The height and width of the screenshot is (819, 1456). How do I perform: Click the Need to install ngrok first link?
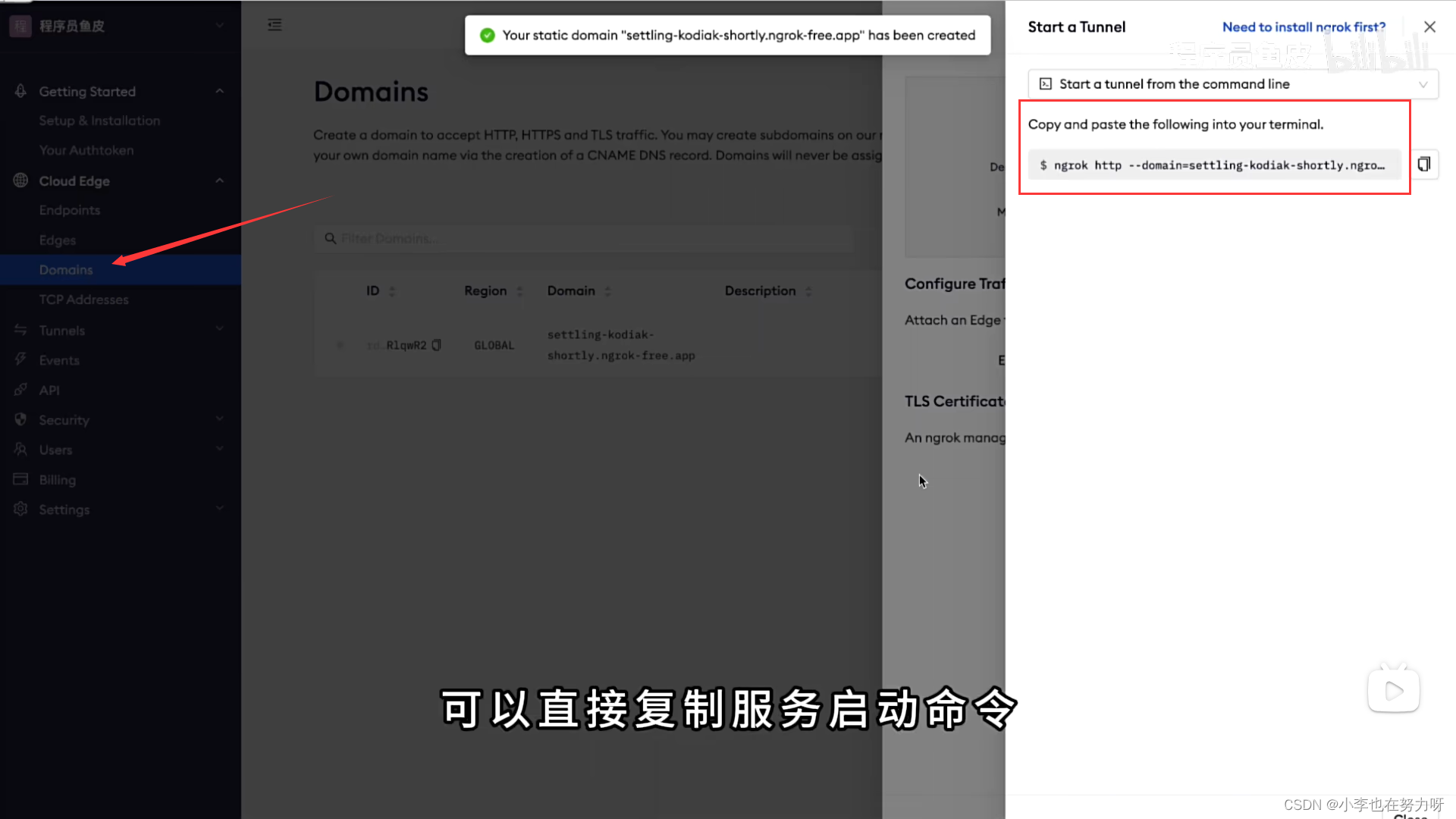1303,27
